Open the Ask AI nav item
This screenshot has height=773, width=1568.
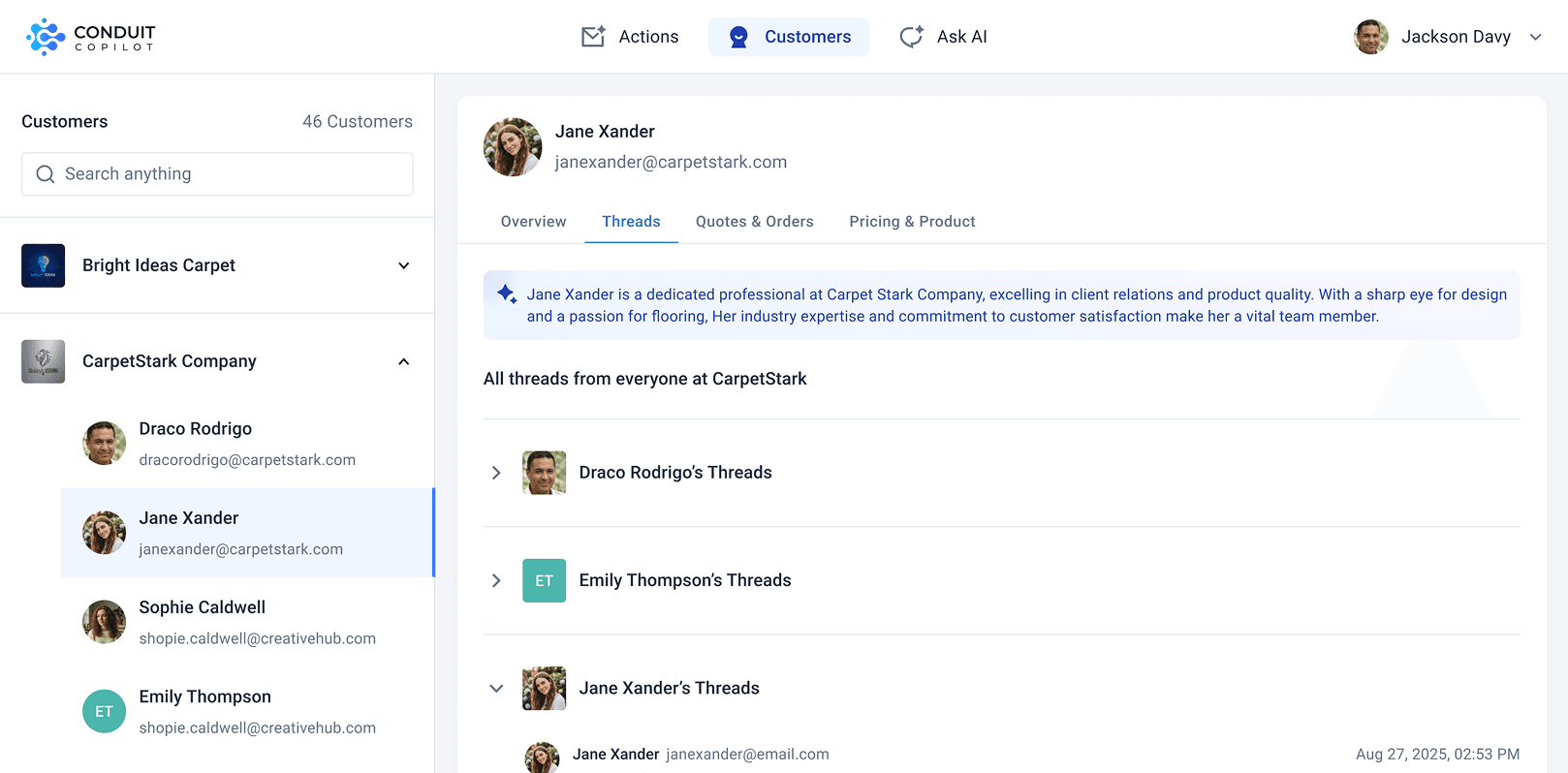coord(943,37)
